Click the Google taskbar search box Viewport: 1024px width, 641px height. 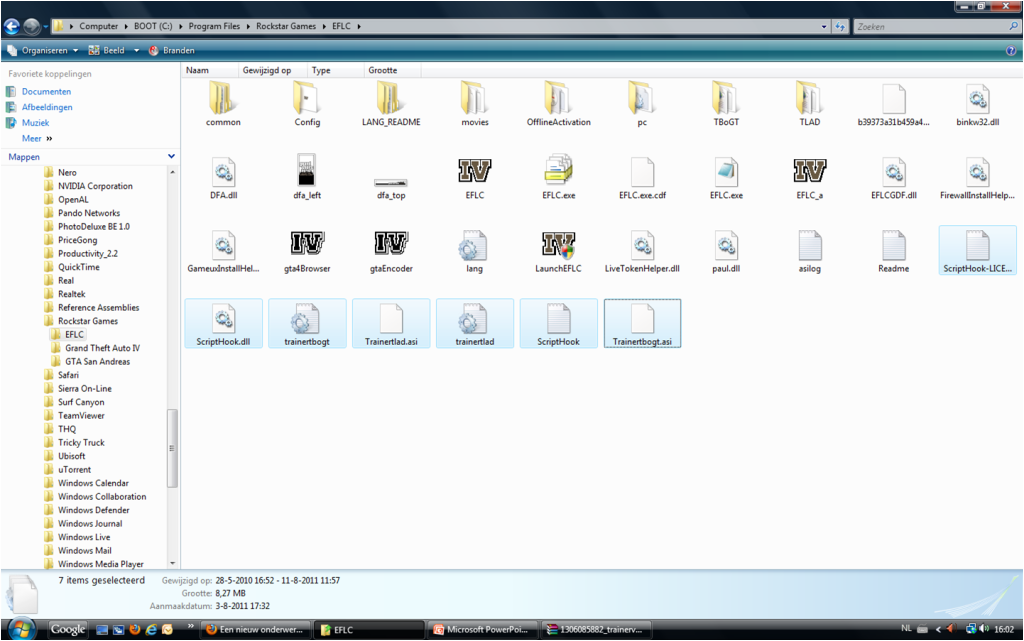point(68,629)
